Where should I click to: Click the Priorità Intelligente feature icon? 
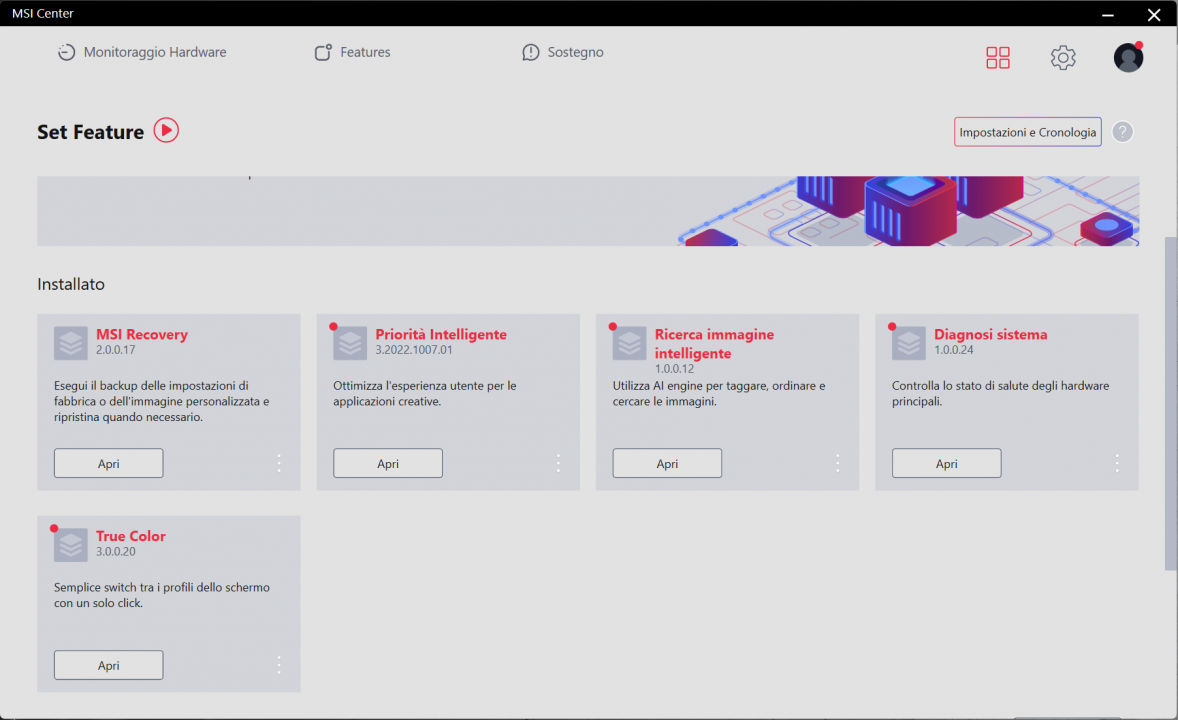coord(350,343)
